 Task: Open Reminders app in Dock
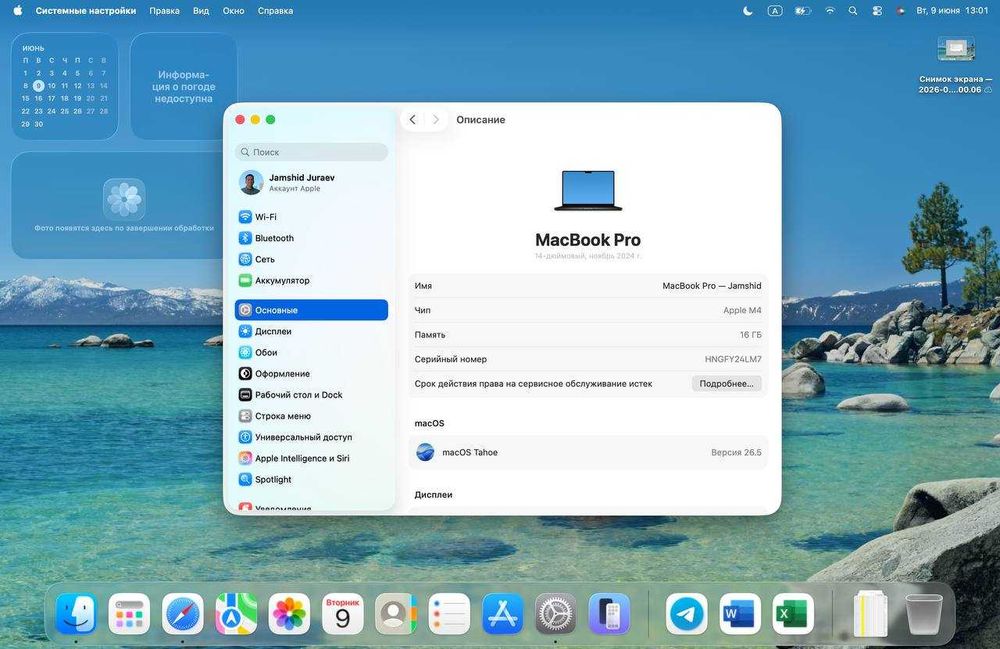click(449, 614)
